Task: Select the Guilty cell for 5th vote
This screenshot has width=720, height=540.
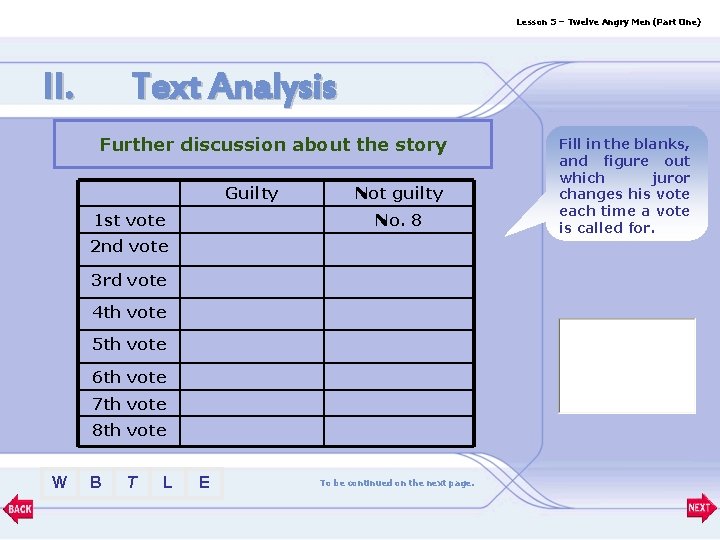Action: pyautogui.click(x=252, y=347)
